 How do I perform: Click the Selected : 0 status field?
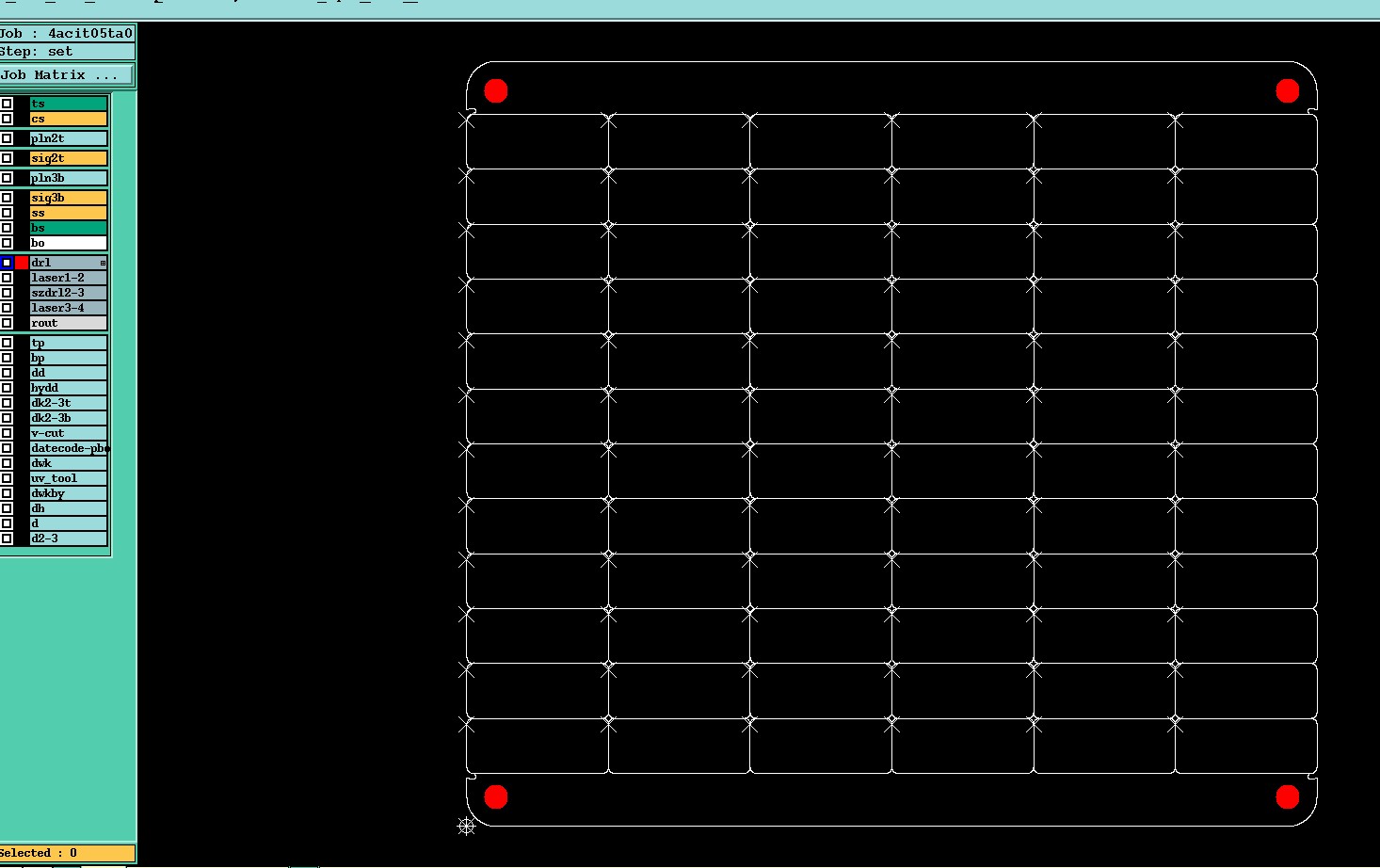click(x=67, y=853)
